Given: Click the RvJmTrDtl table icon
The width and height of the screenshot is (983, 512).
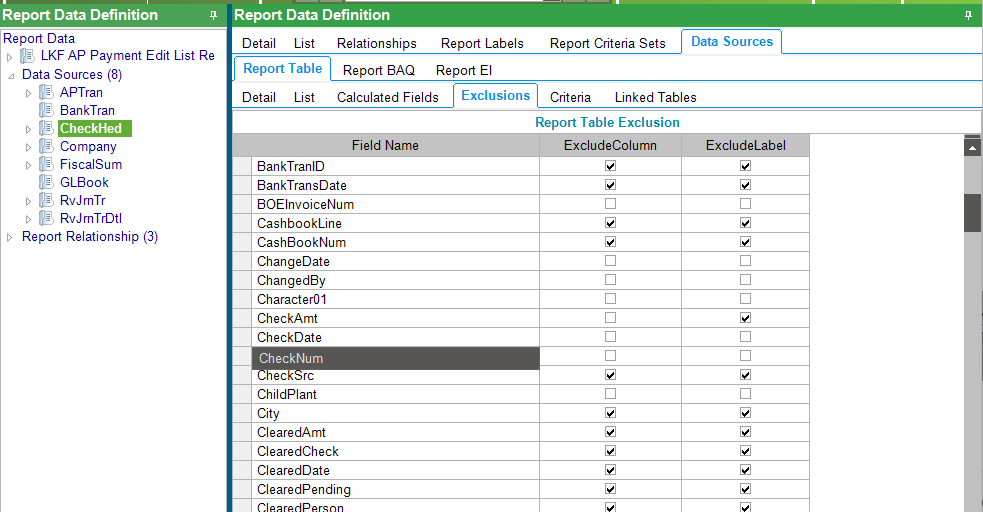Looking at the screenshot, I should point(46,219).
